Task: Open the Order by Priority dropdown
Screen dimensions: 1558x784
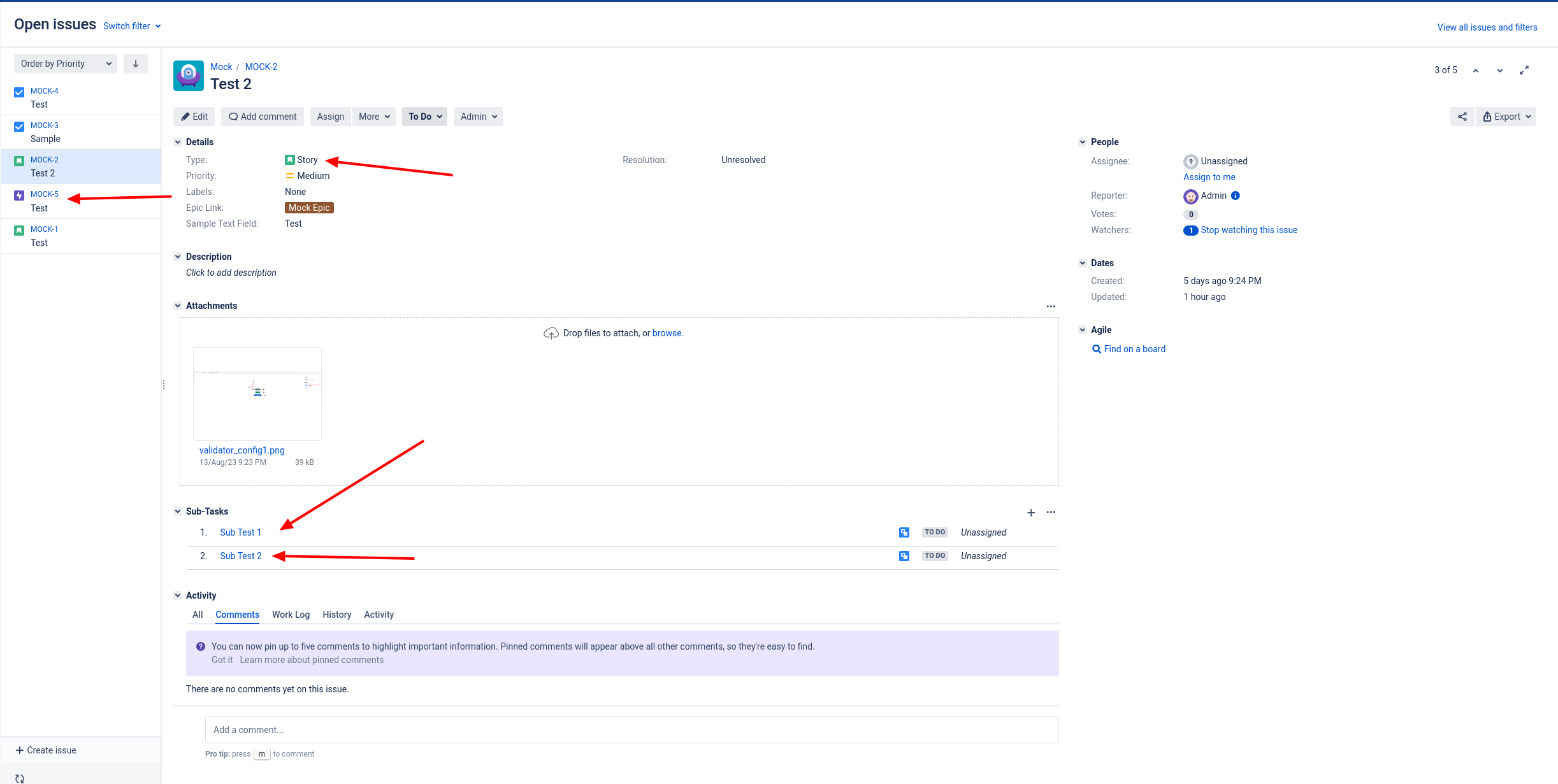Action: pos(66,64)
